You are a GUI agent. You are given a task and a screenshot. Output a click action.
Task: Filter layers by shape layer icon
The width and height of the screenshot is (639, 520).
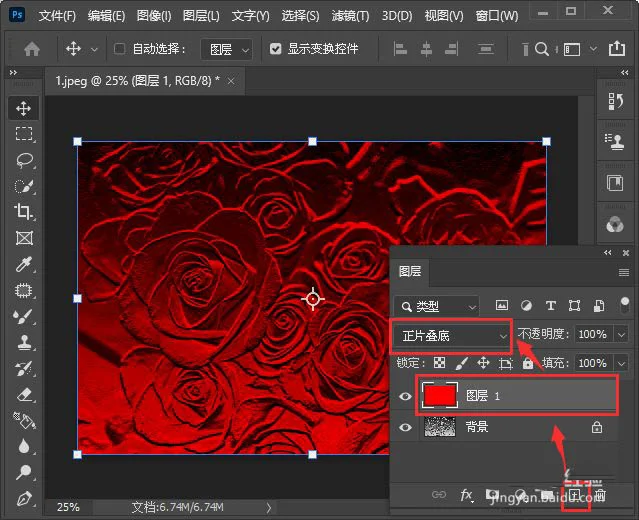tap(575, 305)
